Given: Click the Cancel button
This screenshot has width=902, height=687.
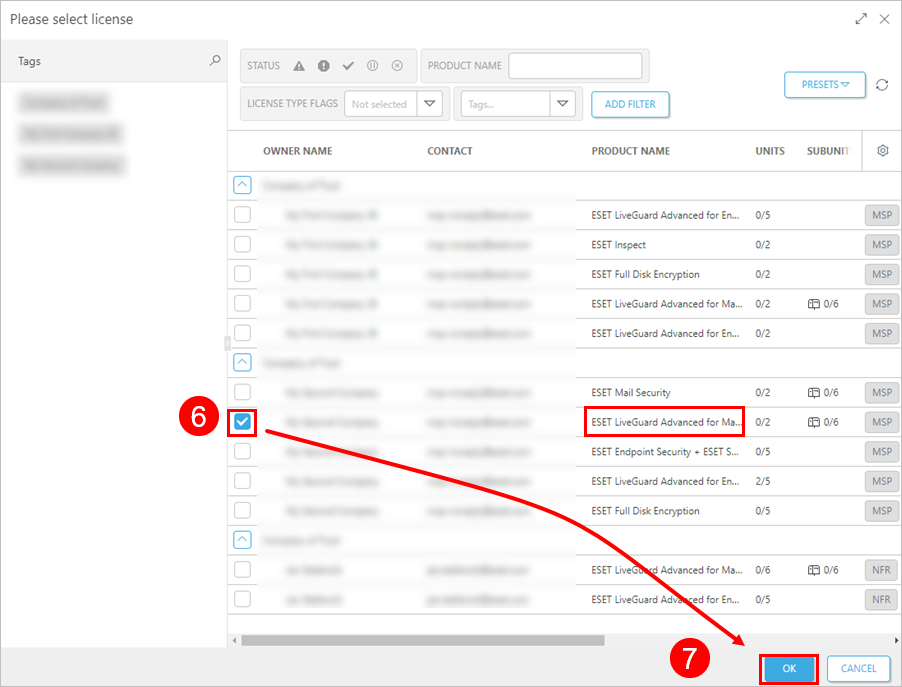Looking at the screenshot, I should (x=858, y=669).
